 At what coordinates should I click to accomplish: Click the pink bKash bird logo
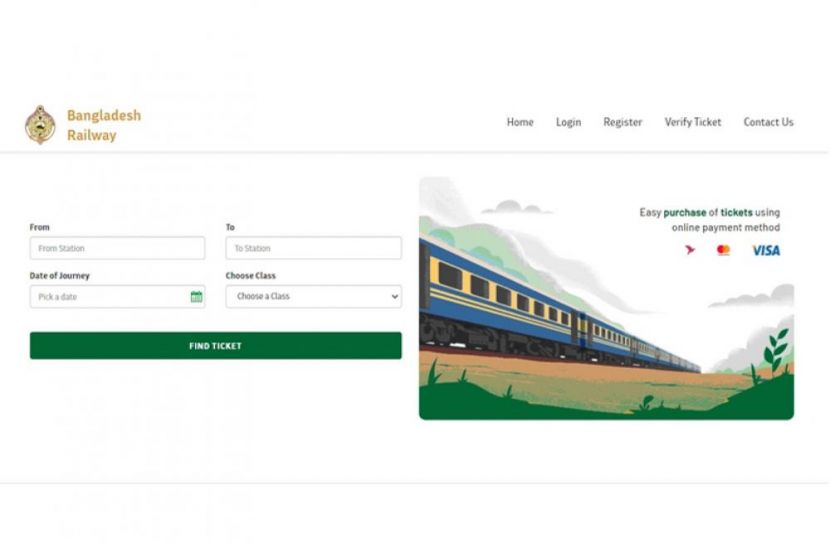coord(689,250)
